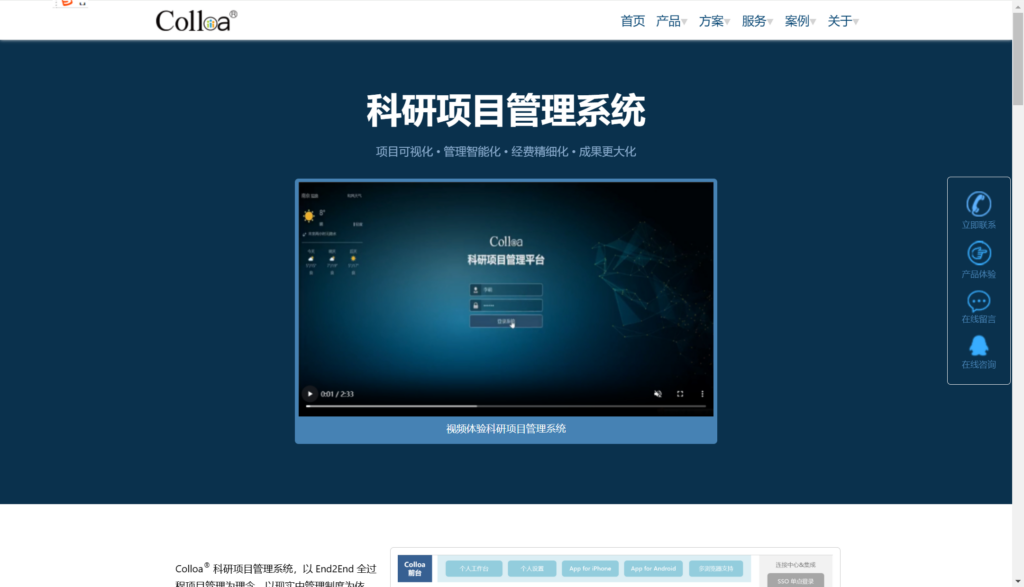1024x587 pixels.
Task: Click the App for iPhone box
Action: coord(590,569)
